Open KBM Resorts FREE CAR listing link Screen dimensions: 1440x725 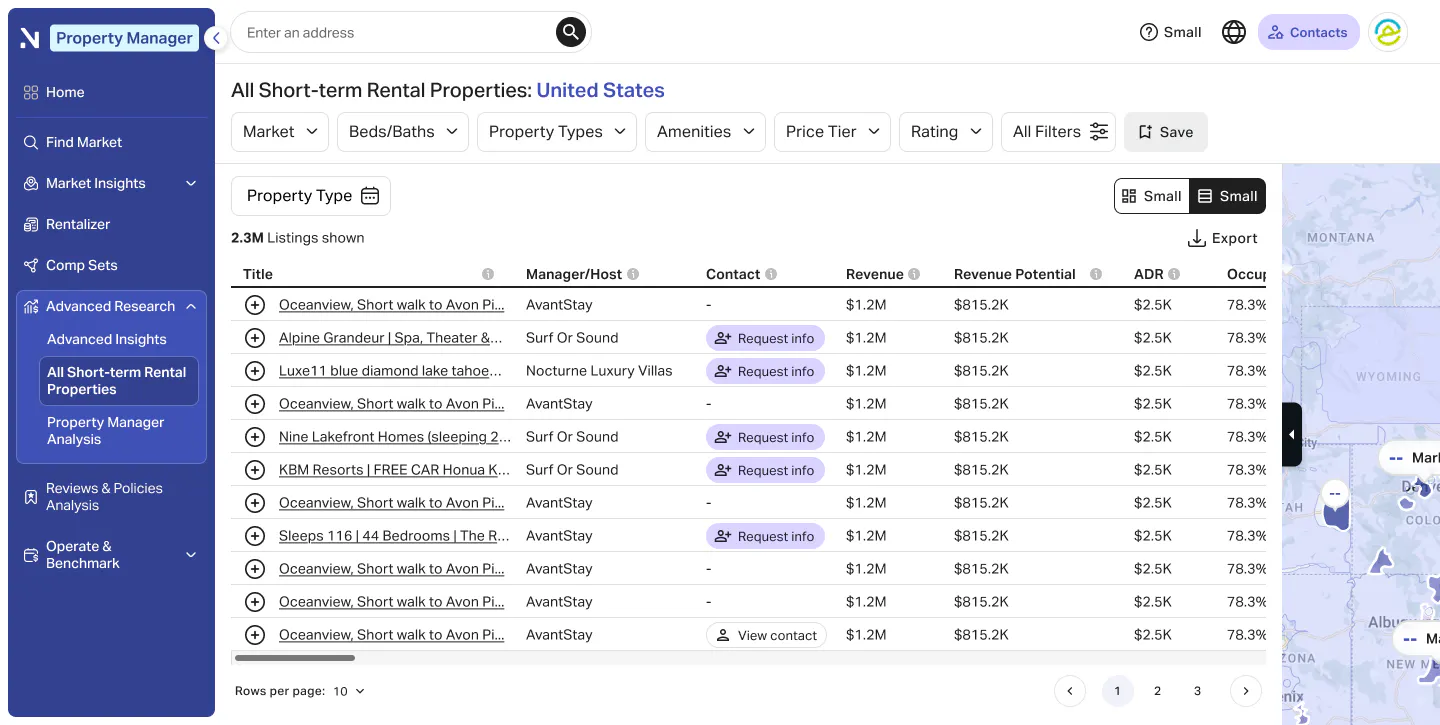[394, 470]
